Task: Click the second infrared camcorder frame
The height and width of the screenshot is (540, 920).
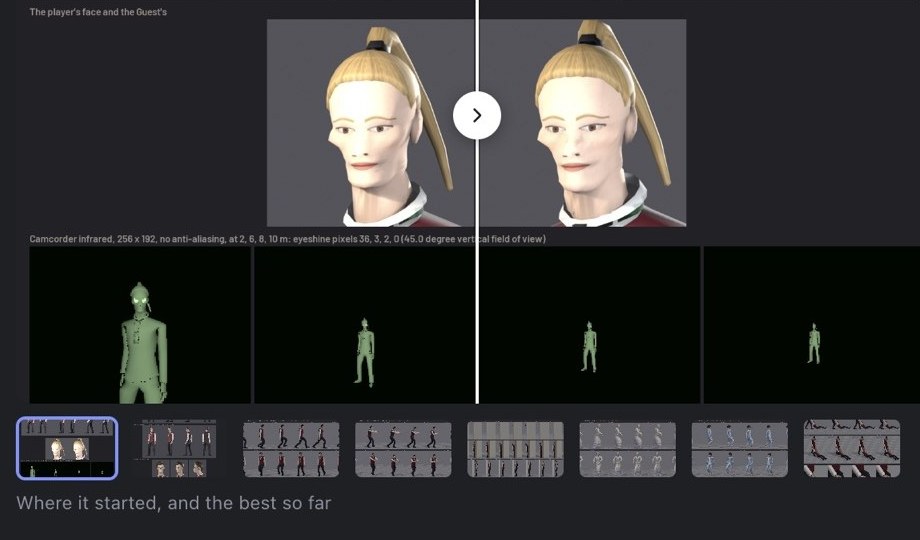Action: pos(364,325)
